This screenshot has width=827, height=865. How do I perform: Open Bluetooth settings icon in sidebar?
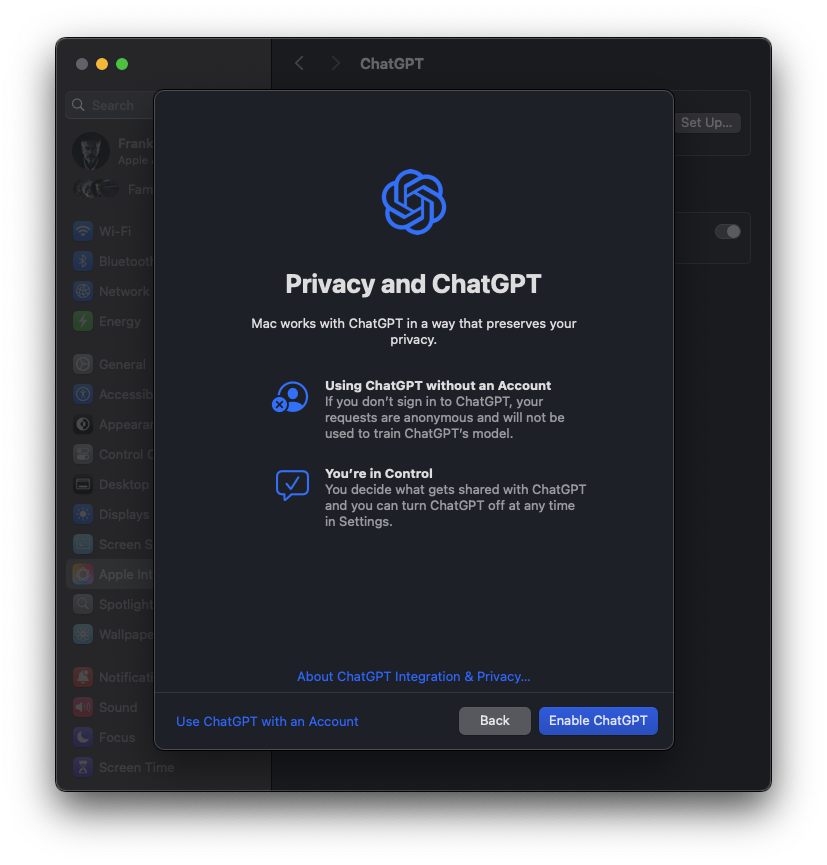pyautogui.click(x=83, y=261)
